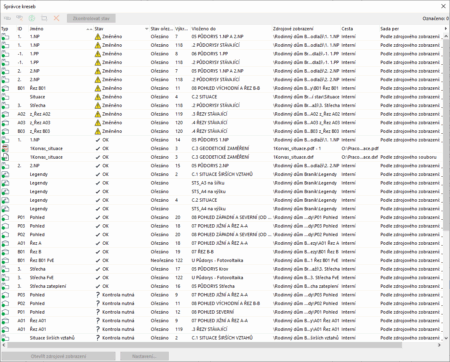Click the Výkr... column header
450x362 pixels.
182,29
